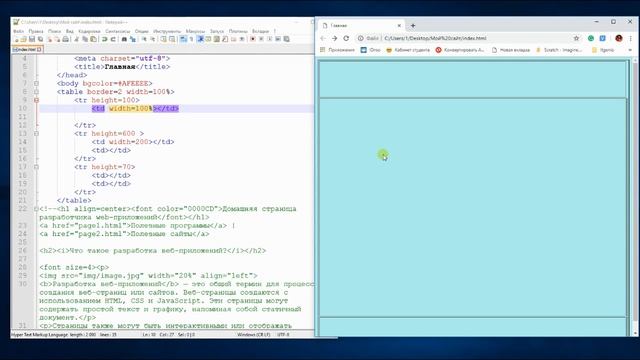This screenshot has height=360, width=640.
Task: Click the UTF-8 status bar entry
Action: 283,334
